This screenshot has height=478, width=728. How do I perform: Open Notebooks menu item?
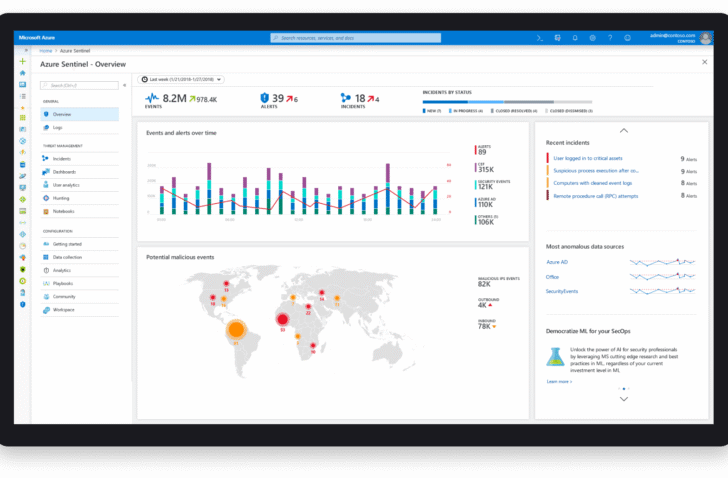pos(79,212)
